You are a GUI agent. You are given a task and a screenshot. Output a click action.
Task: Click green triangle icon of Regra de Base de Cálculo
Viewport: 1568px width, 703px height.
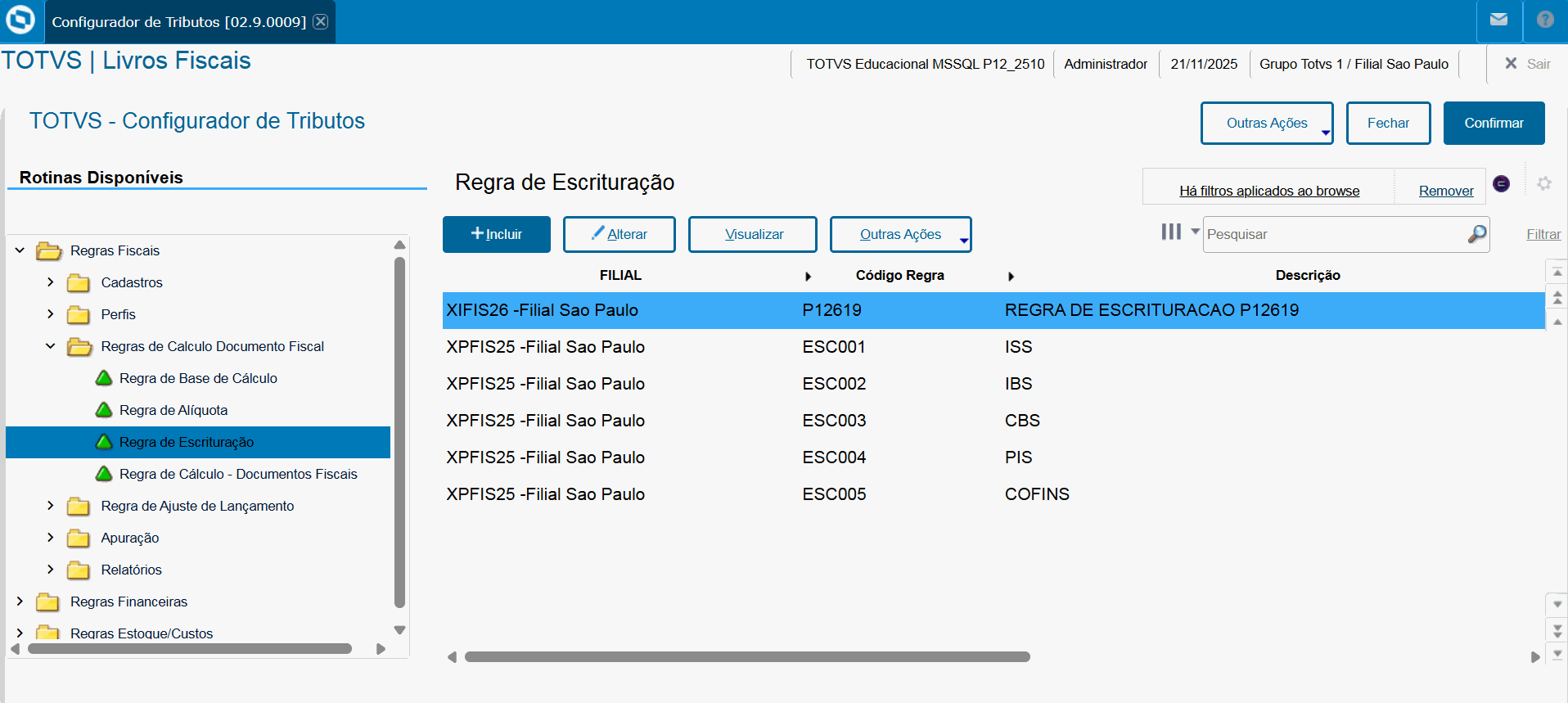pos(104,378)
